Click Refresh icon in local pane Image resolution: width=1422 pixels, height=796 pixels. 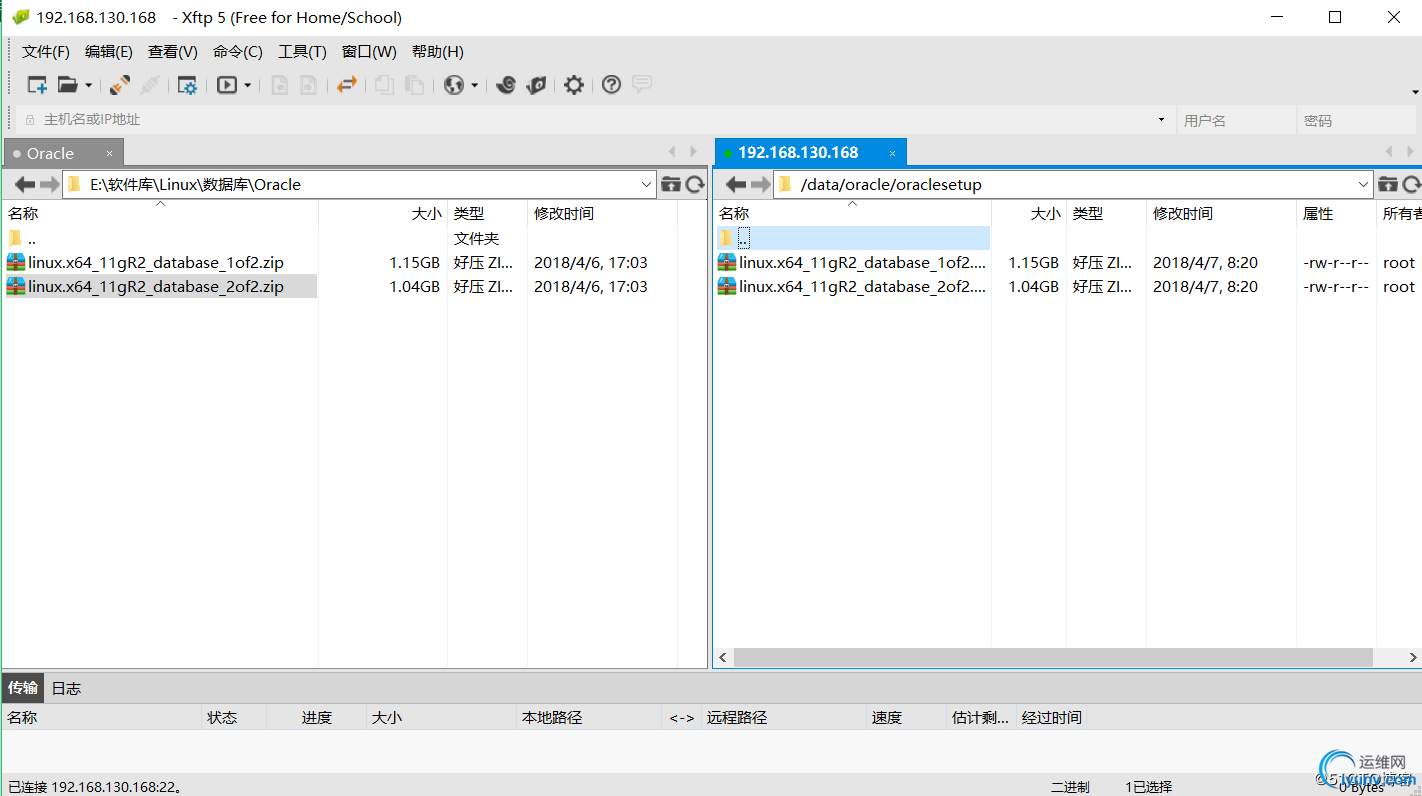(695, 184)
